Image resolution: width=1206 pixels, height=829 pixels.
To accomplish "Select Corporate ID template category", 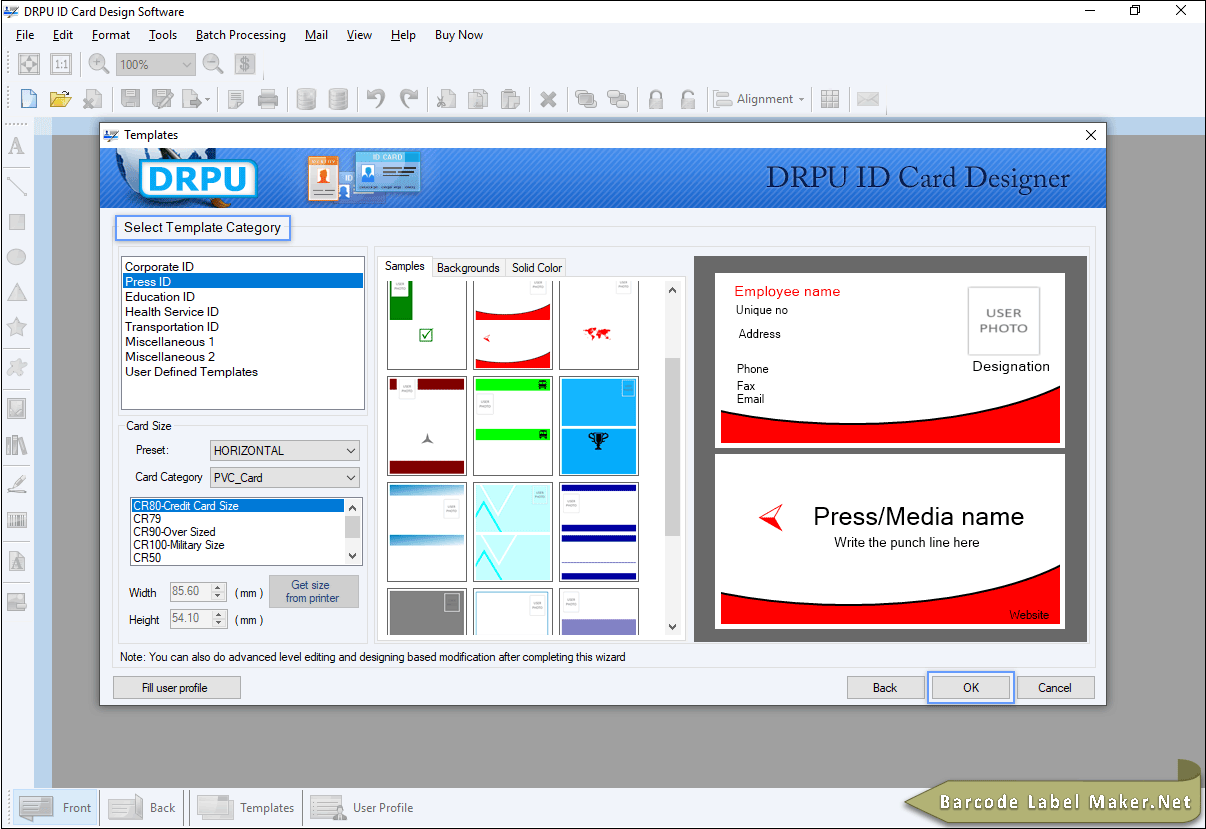I will (242, 267).
